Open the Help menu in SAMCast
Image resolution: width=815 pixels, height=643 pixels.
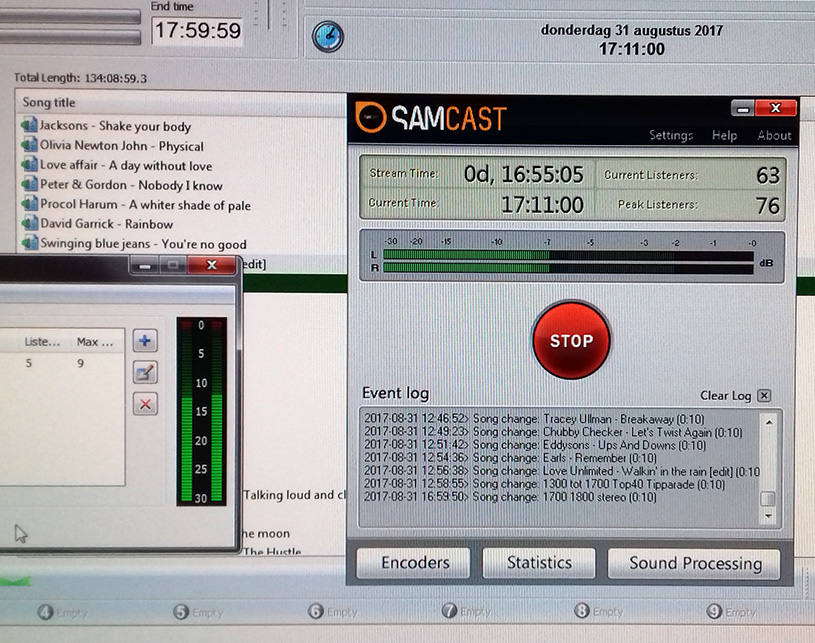point(724,135)
